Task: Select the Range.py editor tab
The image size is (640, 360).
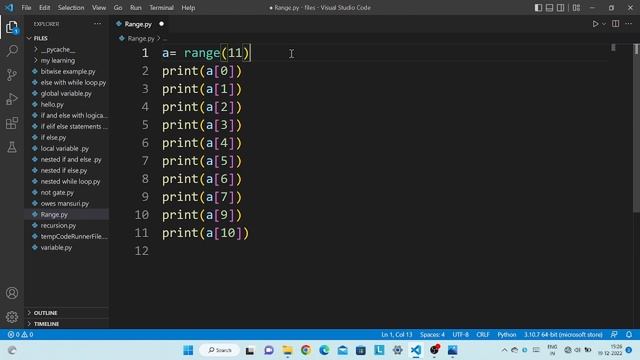Action: (x=140, y=24)
